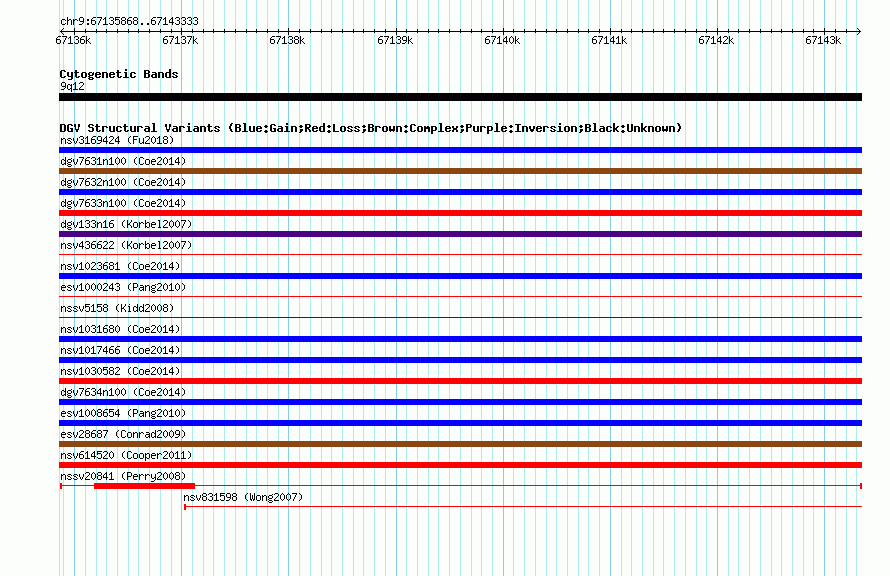Click the red nsv1030582 loss bar
890x576 pixels.
[x=460, y=381]
